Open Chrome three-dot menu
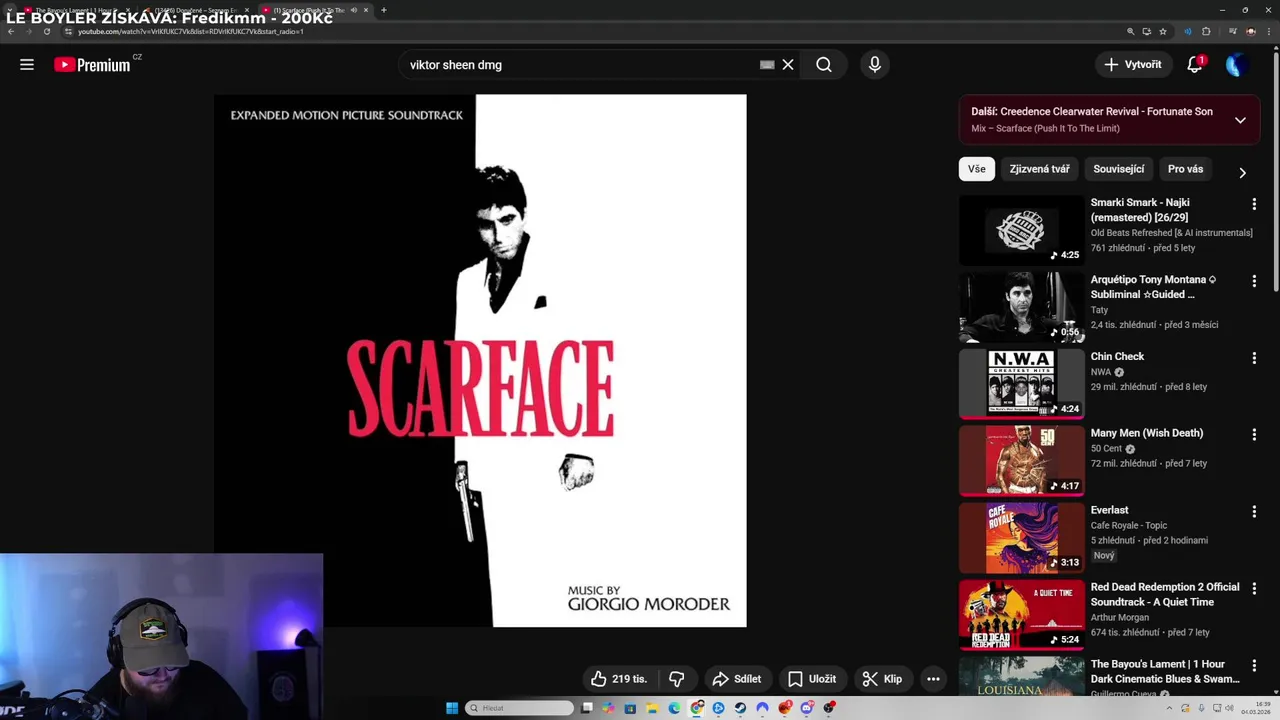This screenshot has width=1280, height=720. 1269,31
